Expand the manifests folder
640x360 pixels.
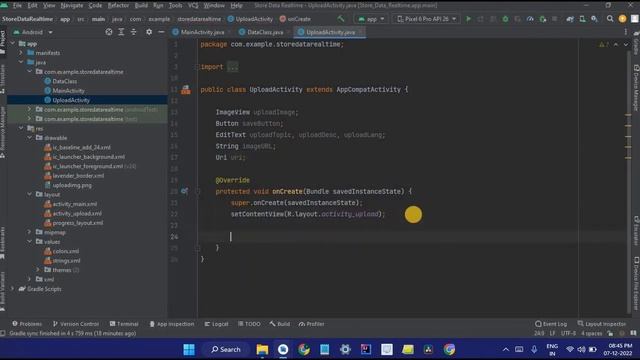point(21,53)
